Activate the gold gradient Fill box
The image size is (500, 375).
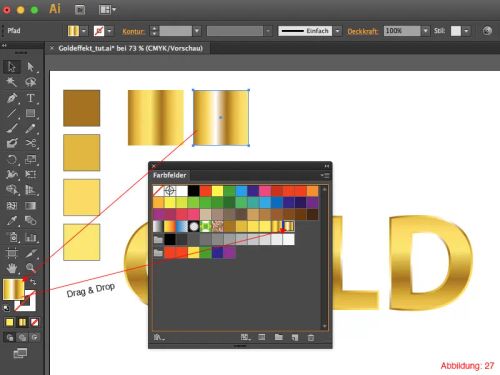(13, 289)
